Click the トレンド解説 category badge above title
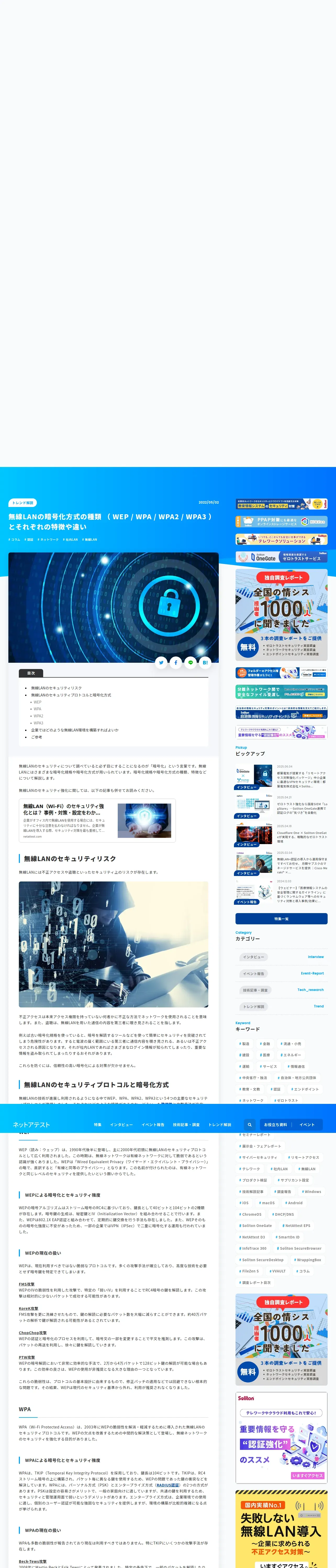 [x=23, y=503]
